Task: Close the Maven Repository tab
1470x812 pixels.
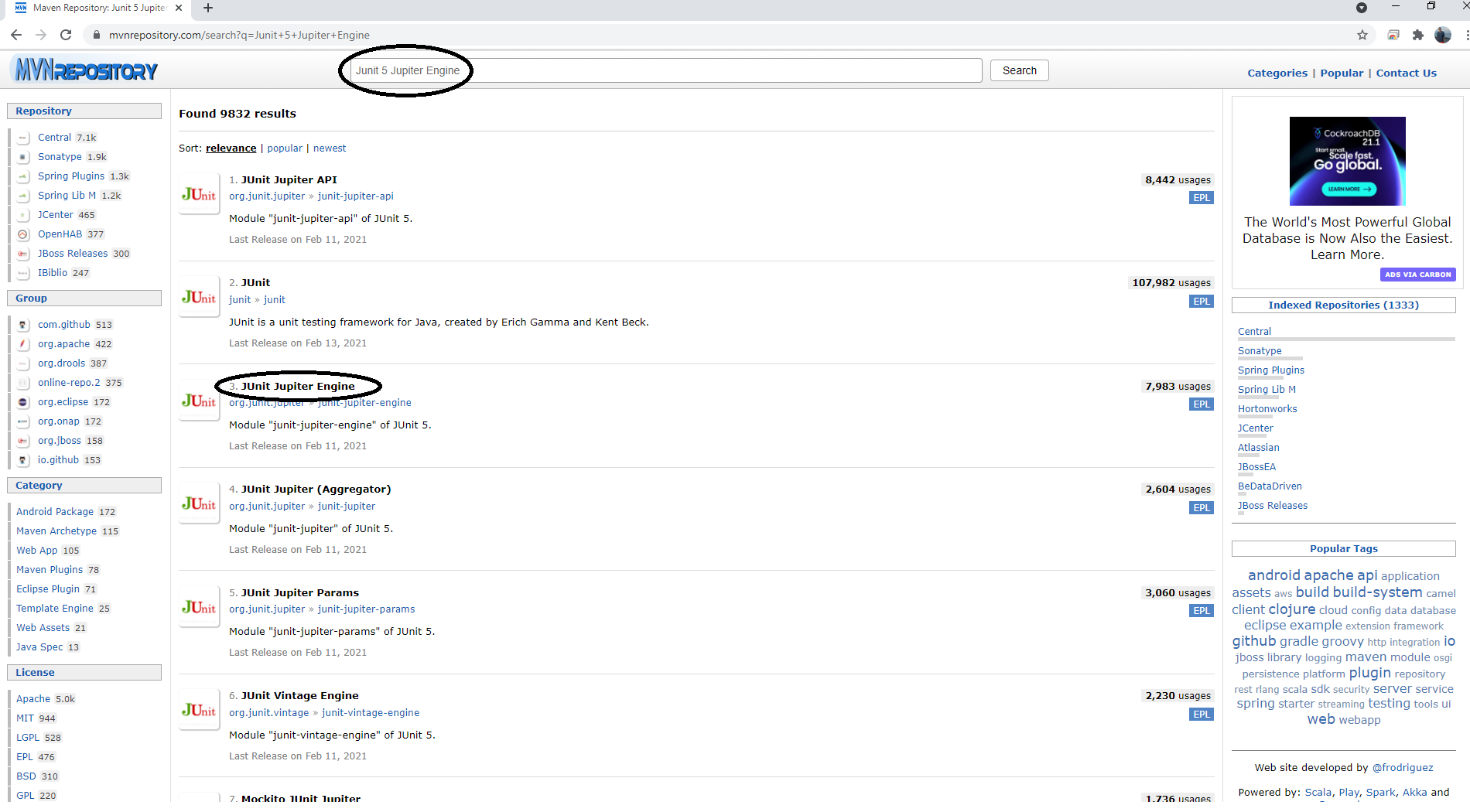Action: click(179, 8)
